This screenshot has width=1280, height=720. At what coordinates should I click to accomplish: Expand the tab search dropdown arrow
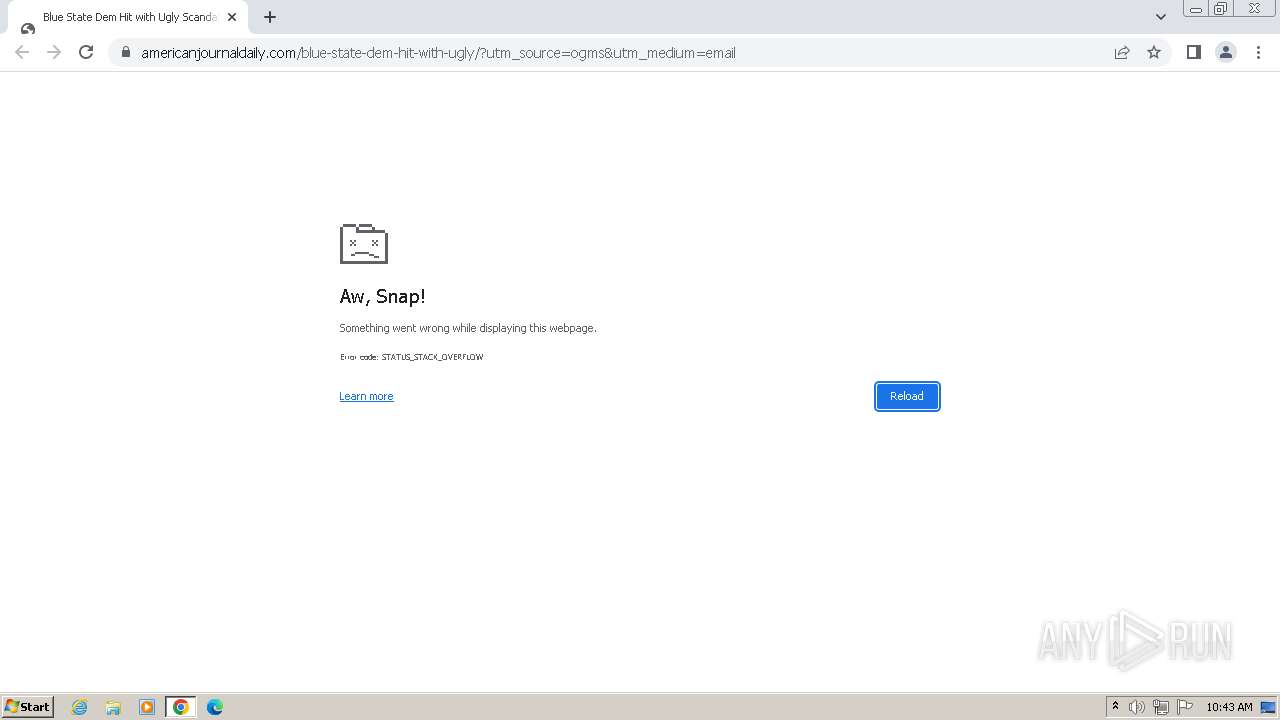[x=1160, y=17]
